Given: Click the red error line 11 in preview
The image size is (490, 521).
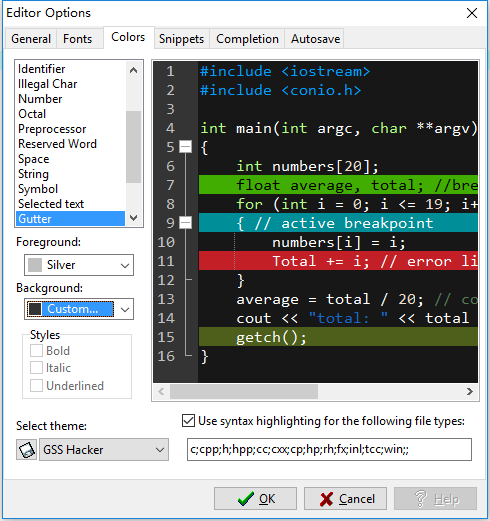Looking at the screenshot, I should point(338,261).
